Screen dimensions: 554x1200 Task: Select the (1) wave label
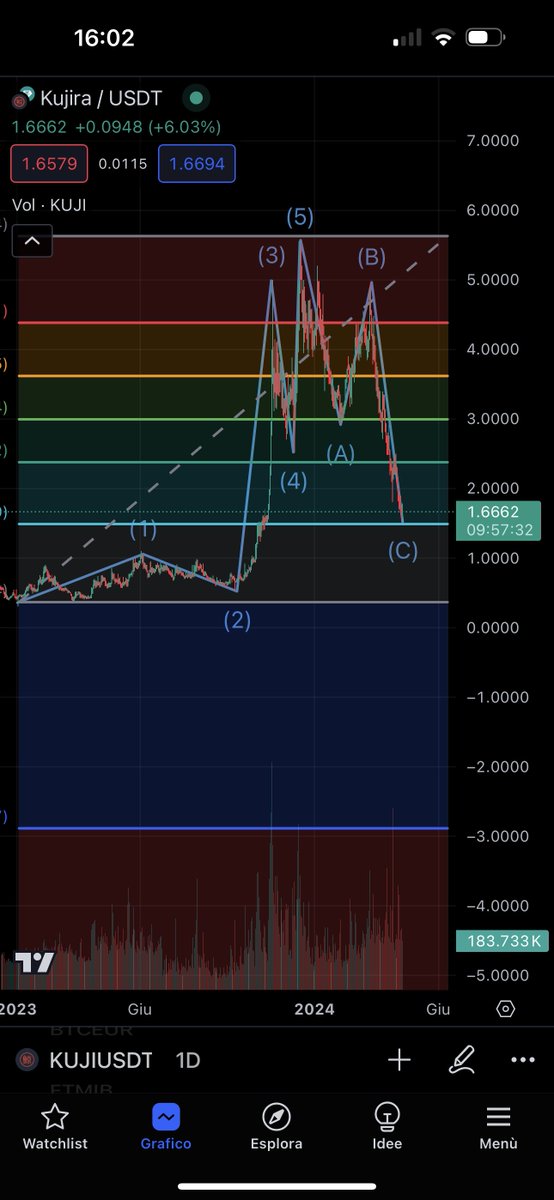143,530
